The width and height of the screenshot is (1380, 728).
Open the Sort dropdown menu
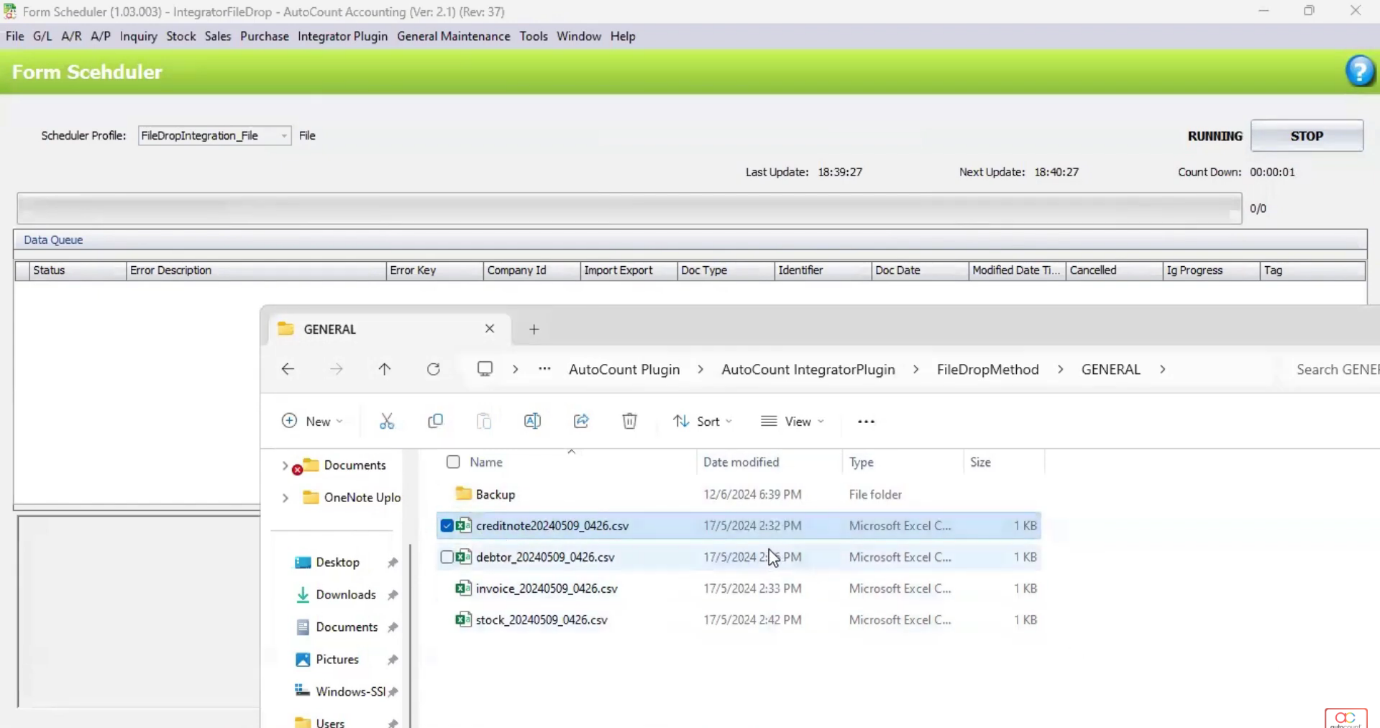point(703,421)
